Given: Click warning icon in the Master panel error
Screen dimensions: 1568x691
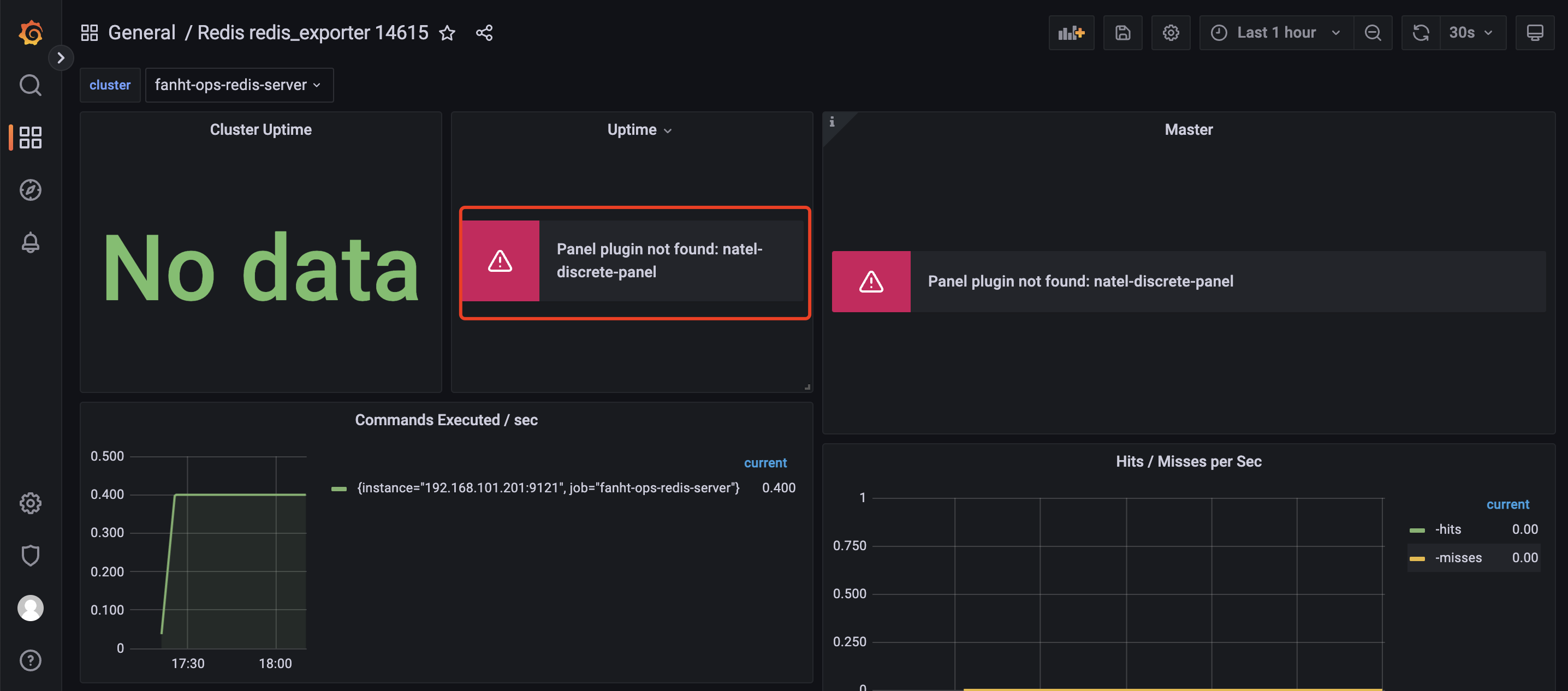Looking at the screenshot, I should tap(871, 282).
